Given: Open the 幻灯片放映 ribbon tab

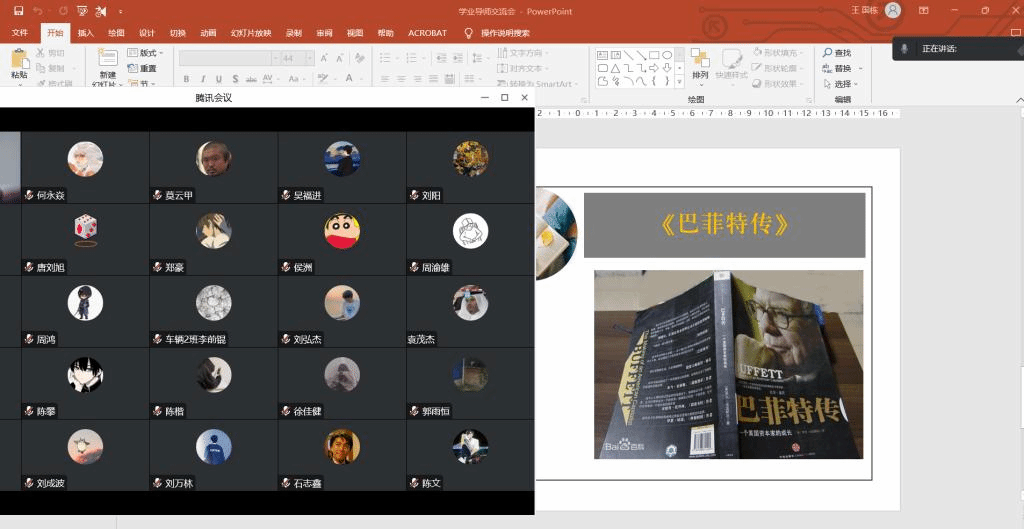Looking at the screenshot, I should click(x=251, y=33).
